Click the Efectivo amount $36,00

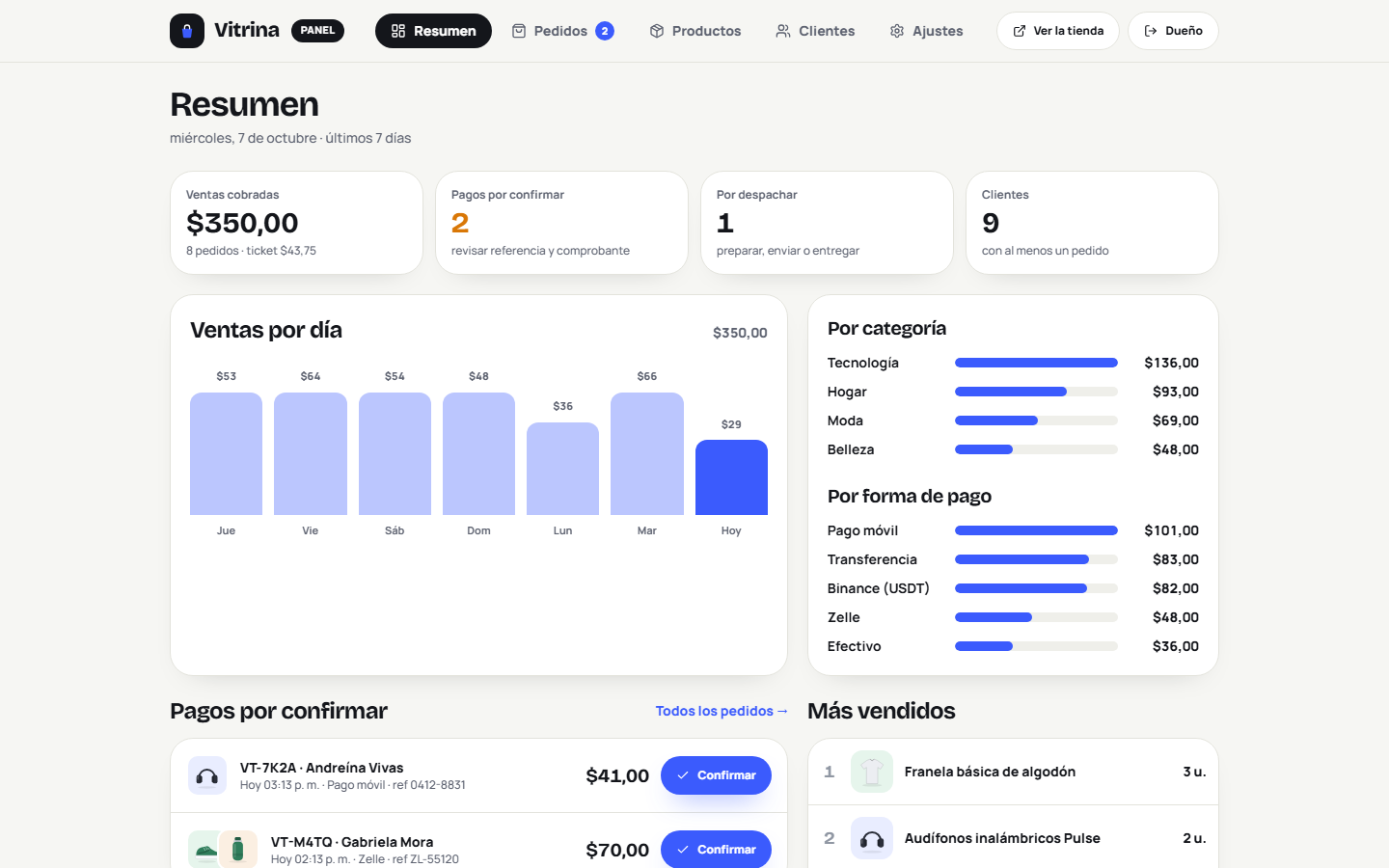pos(1175,646)
